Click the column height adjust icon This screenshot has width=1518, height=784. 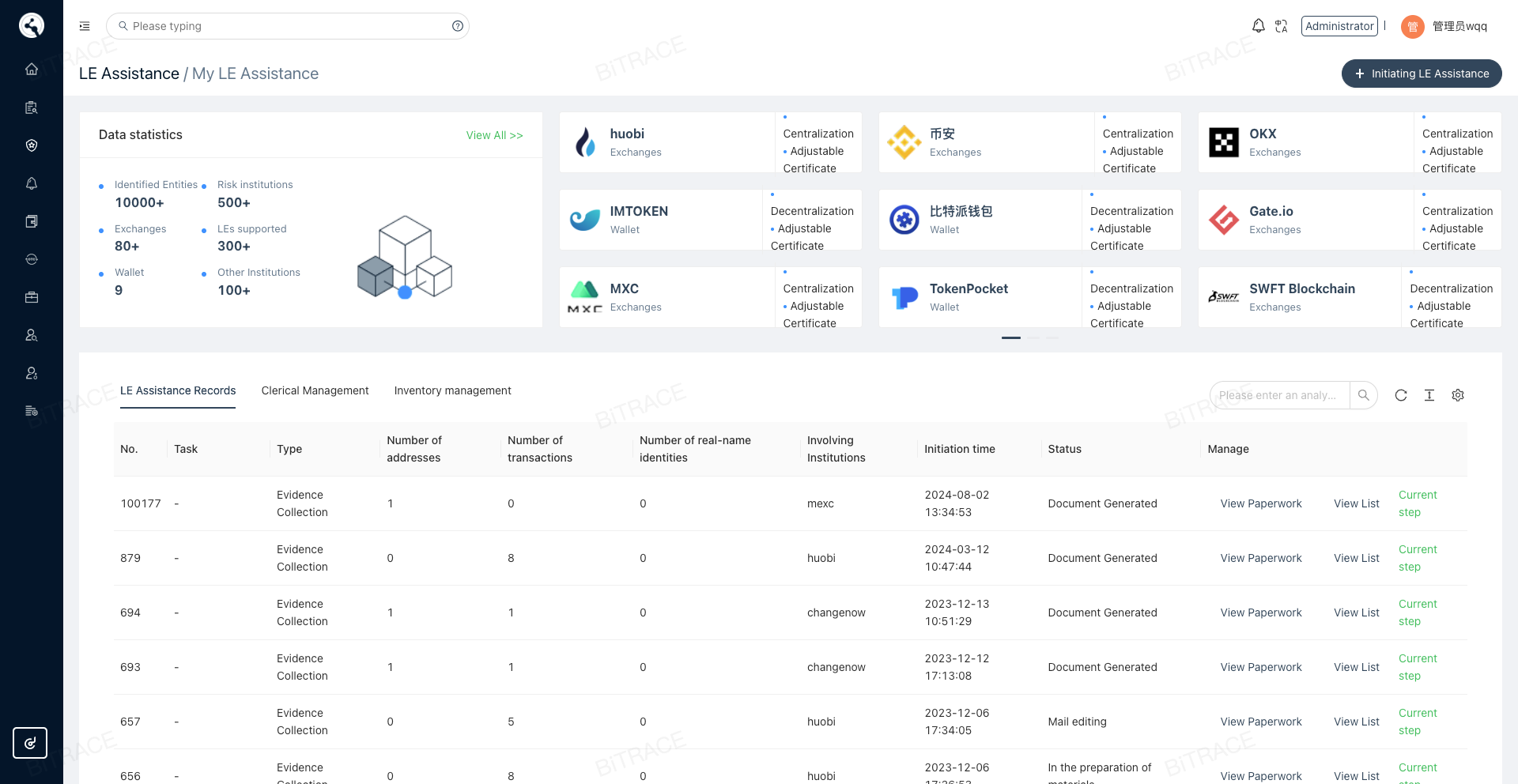[1429, 395]
